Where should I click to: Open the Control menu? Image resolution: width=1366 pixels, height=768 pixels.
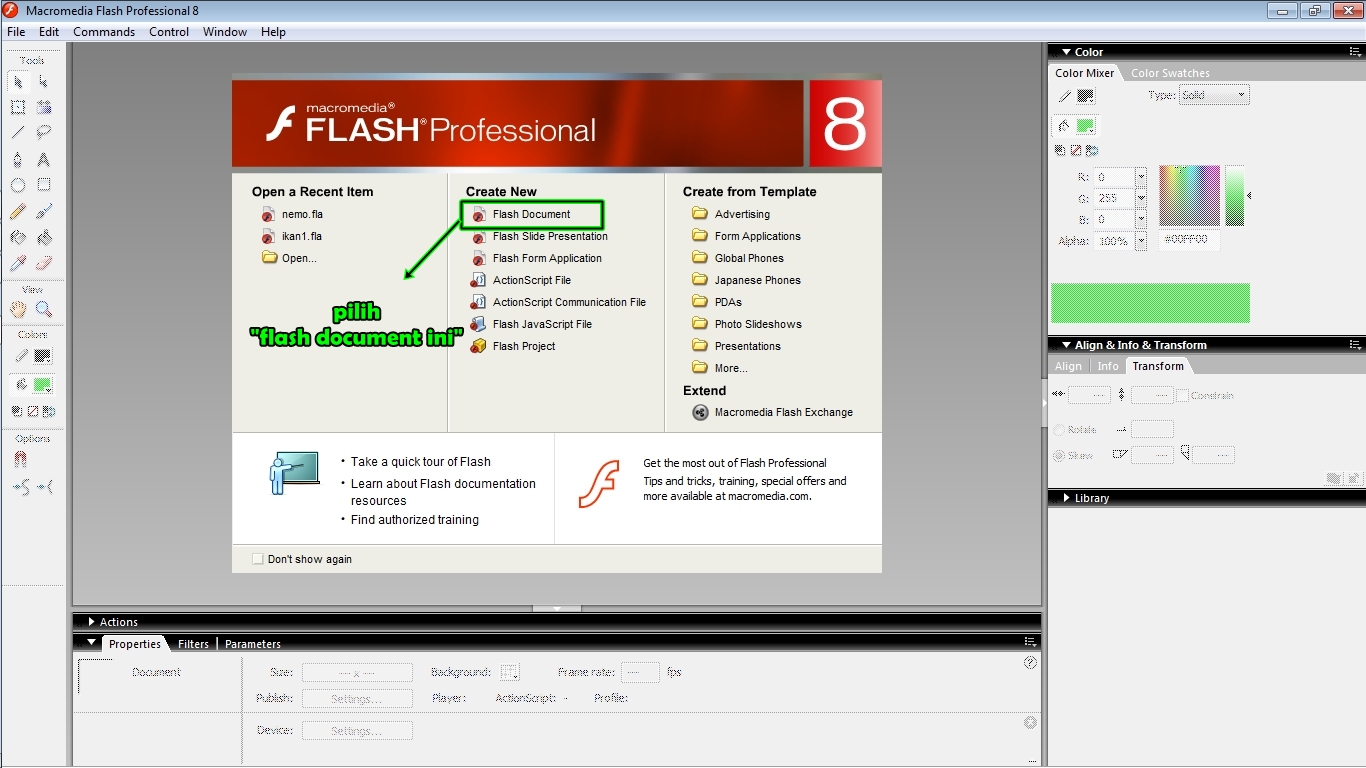169,32
